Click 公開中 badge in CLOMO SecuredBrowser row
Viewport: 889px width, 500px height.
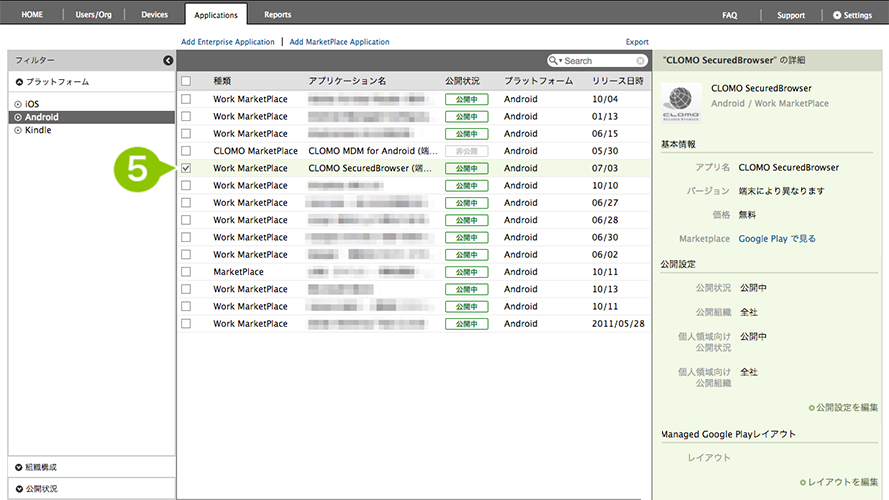pos(467,168)
